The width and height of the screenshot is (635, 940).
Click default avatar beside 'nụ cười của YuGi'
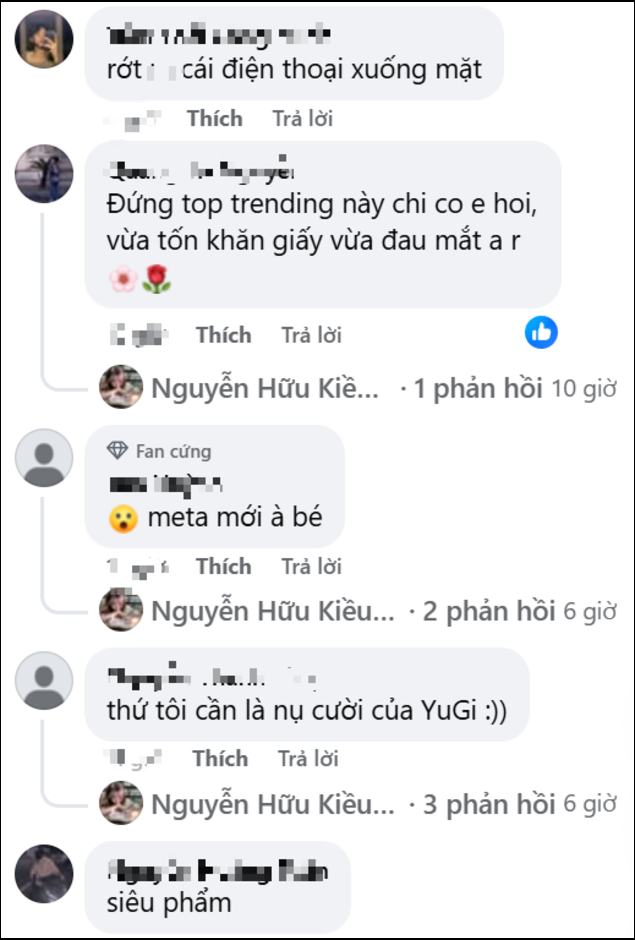coord(44,680)
